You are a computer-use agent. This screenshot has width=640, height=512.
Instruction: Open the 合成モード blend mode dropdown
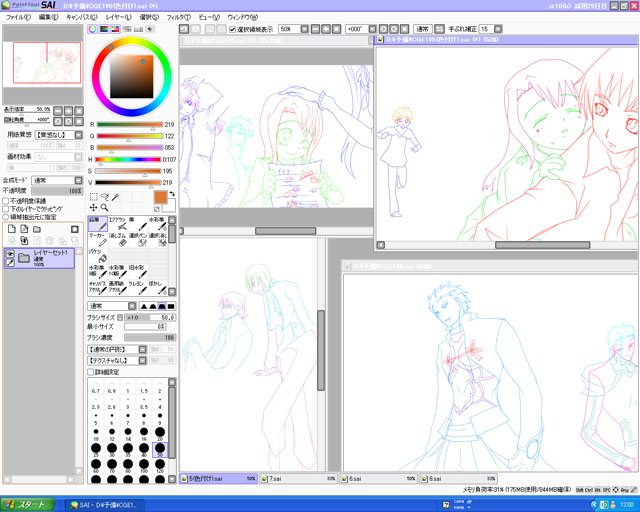[x=57, y=180]
